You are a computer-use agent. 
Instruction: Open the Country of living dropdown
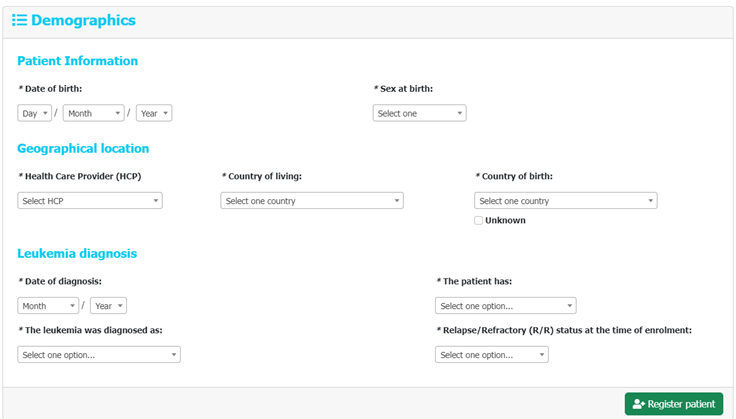pos(312,201)
